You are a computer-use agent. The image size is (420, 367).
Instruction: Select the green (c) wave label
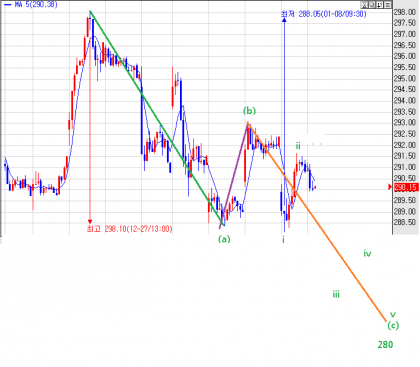click(x=393, y=325)
